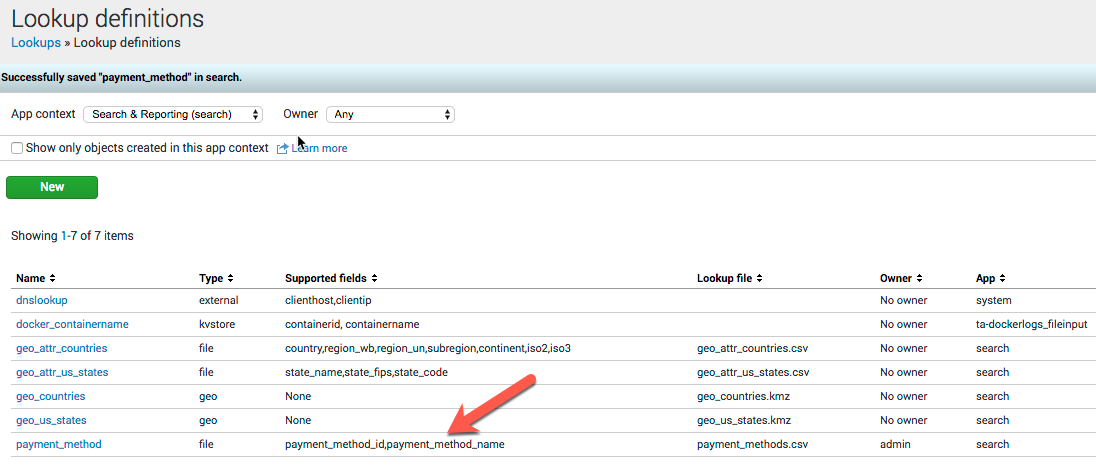The image size is (1096, 465).
Task: Sort by App column arrow icon
Action: pyautogui.click(x=1002, y=278)
